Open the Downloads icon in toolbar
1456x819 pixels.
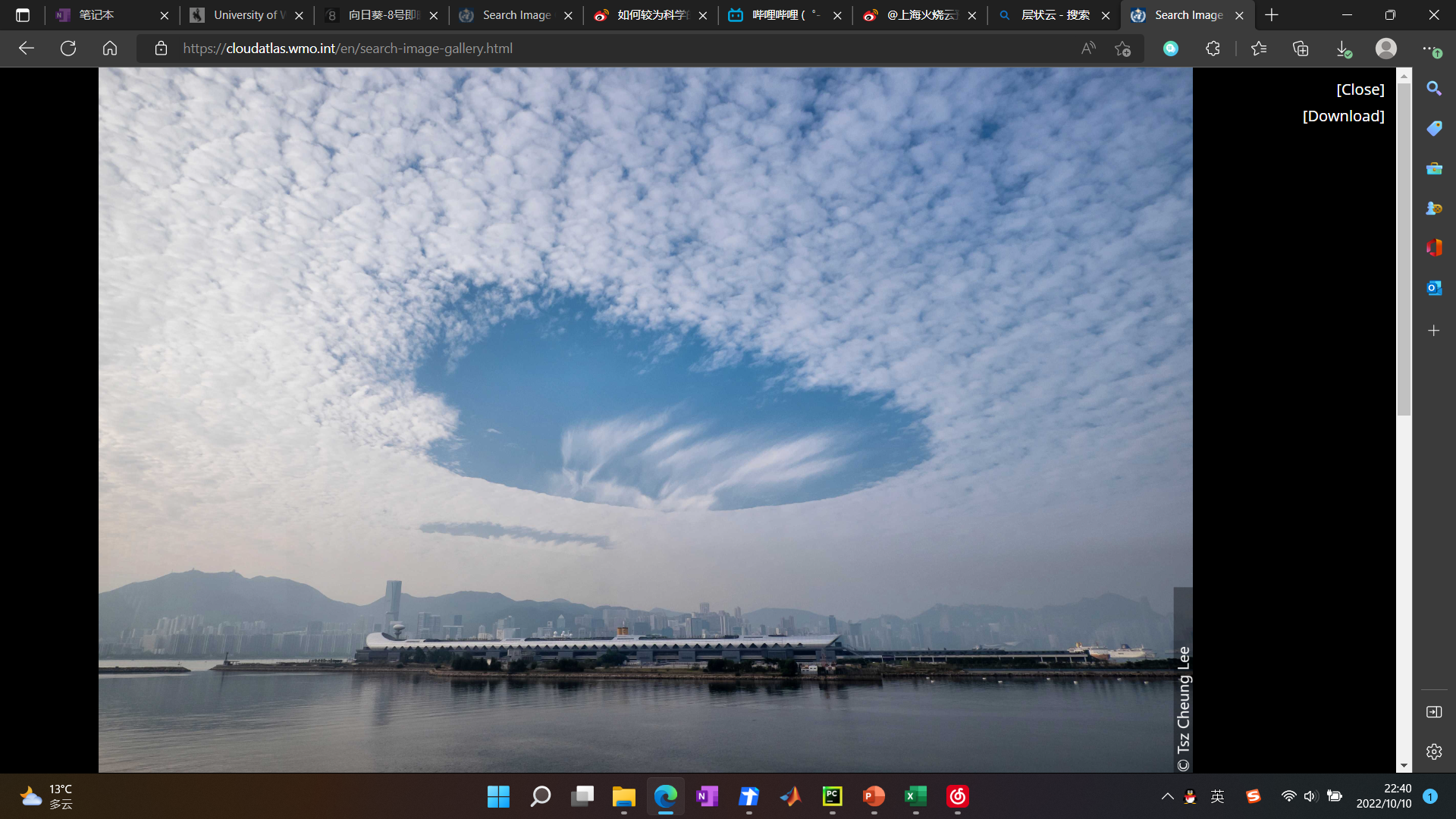point(1343,49)
